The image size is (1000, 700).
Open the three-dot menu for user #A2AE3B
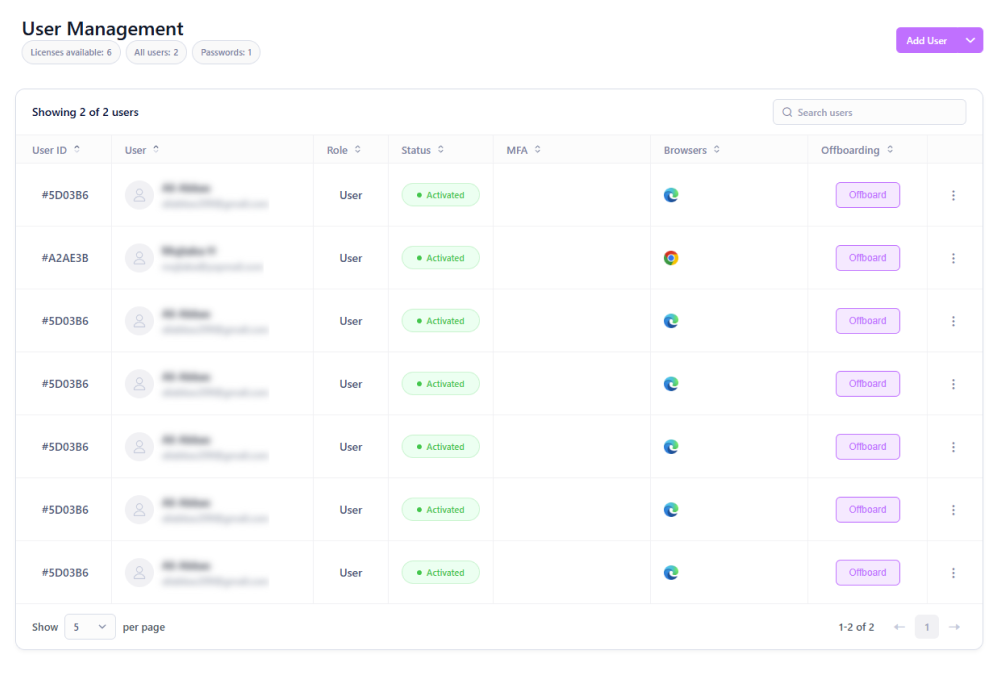click(x=953, y=258)
